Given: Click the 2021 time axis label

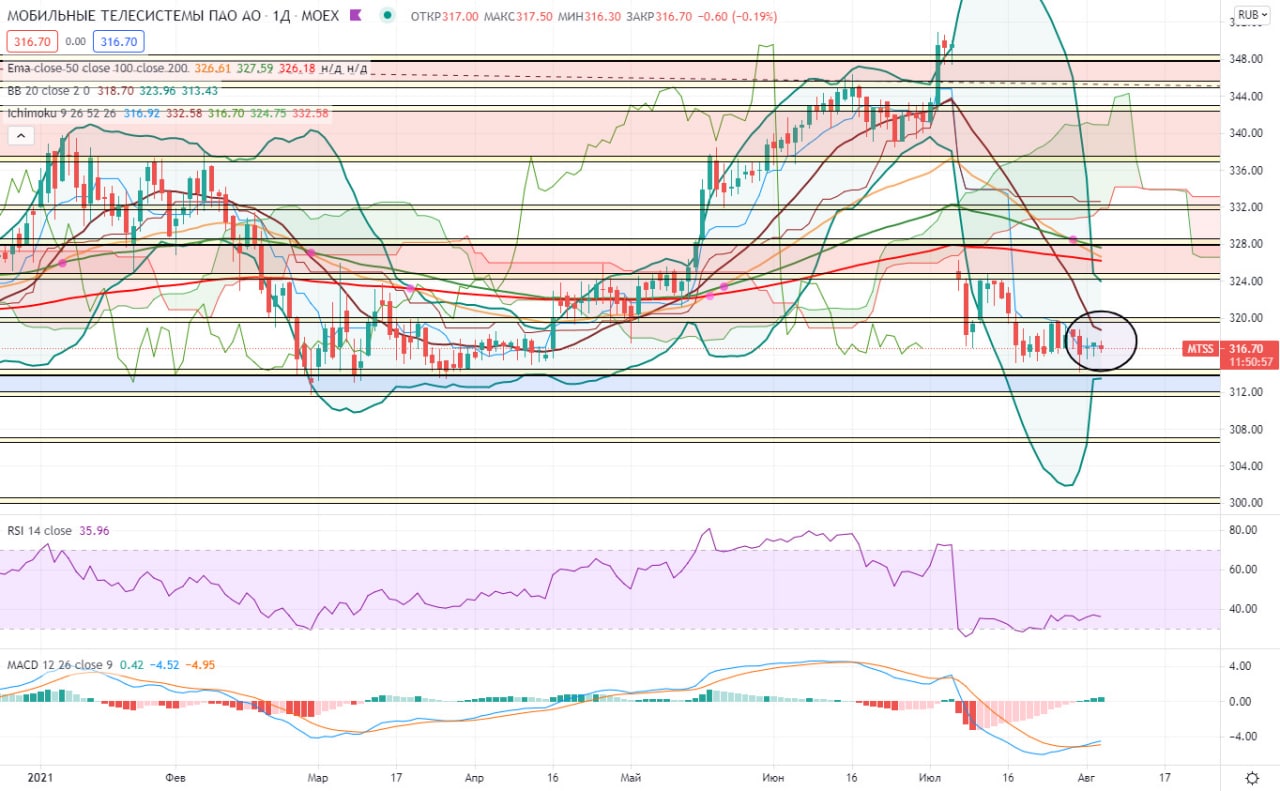Looking at the screenshot, I should tap(40, 777).
